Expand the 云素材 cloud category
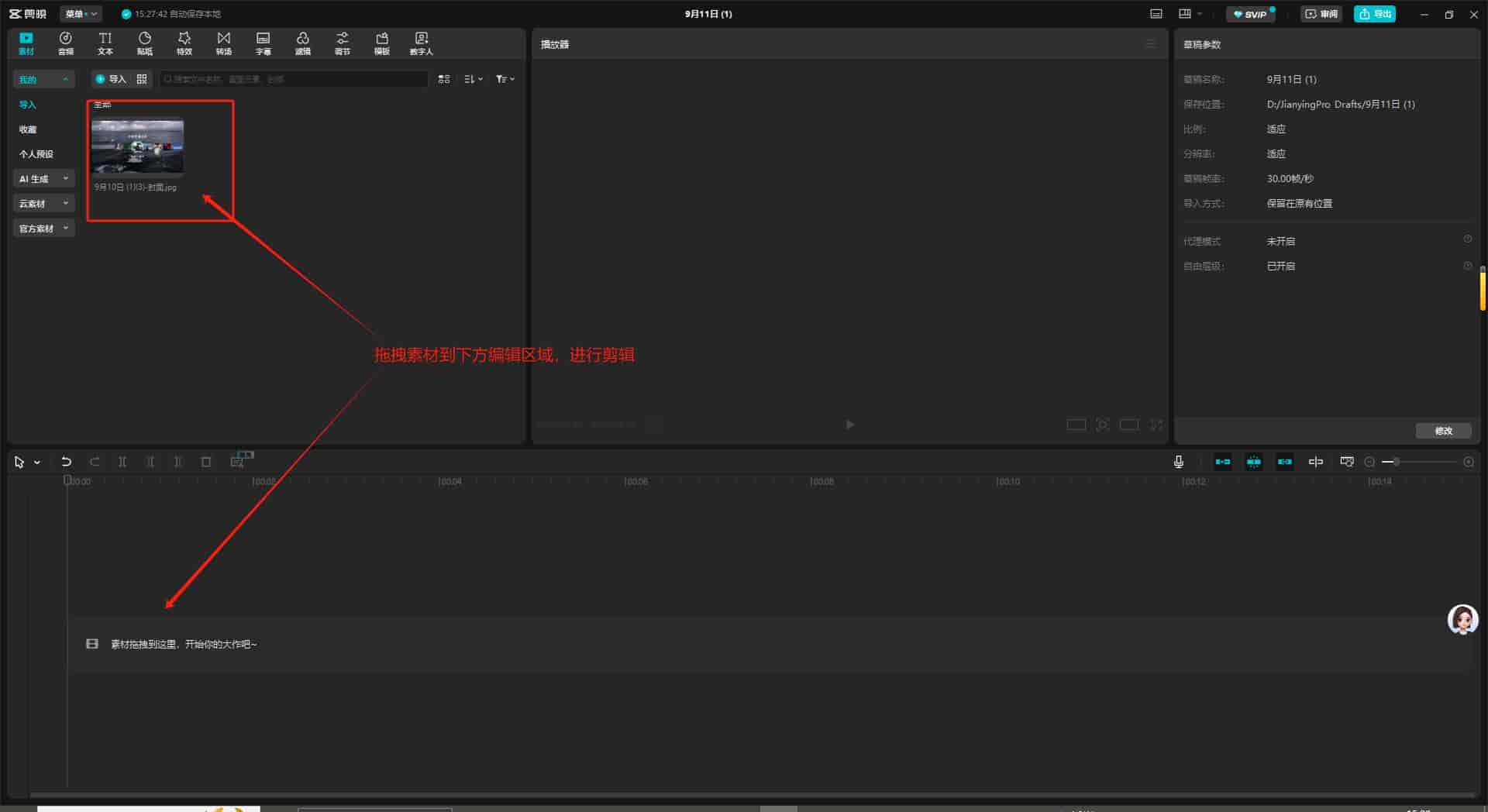1488x812 pixels. pyautogui.click(x=44, y=204)
